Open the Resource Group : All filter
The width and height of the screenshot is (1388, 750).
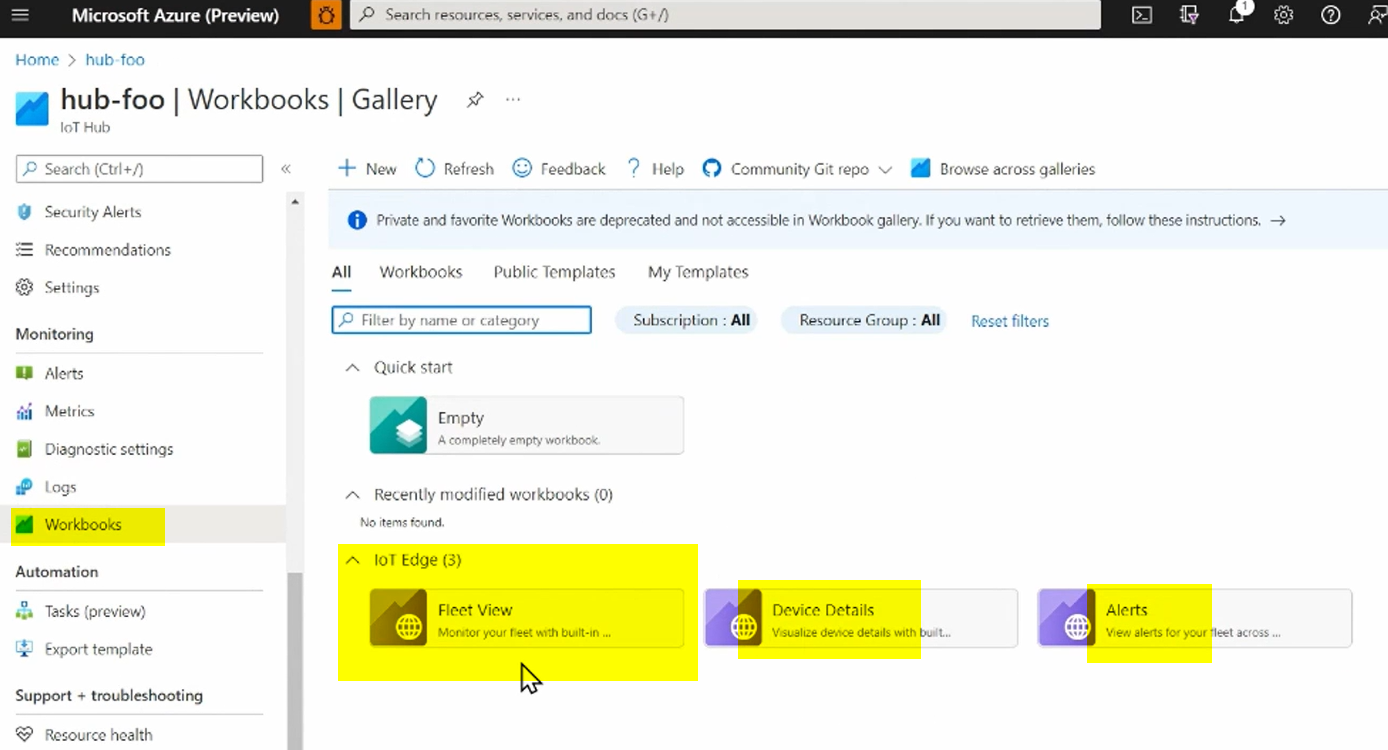[x=863, y=320]
